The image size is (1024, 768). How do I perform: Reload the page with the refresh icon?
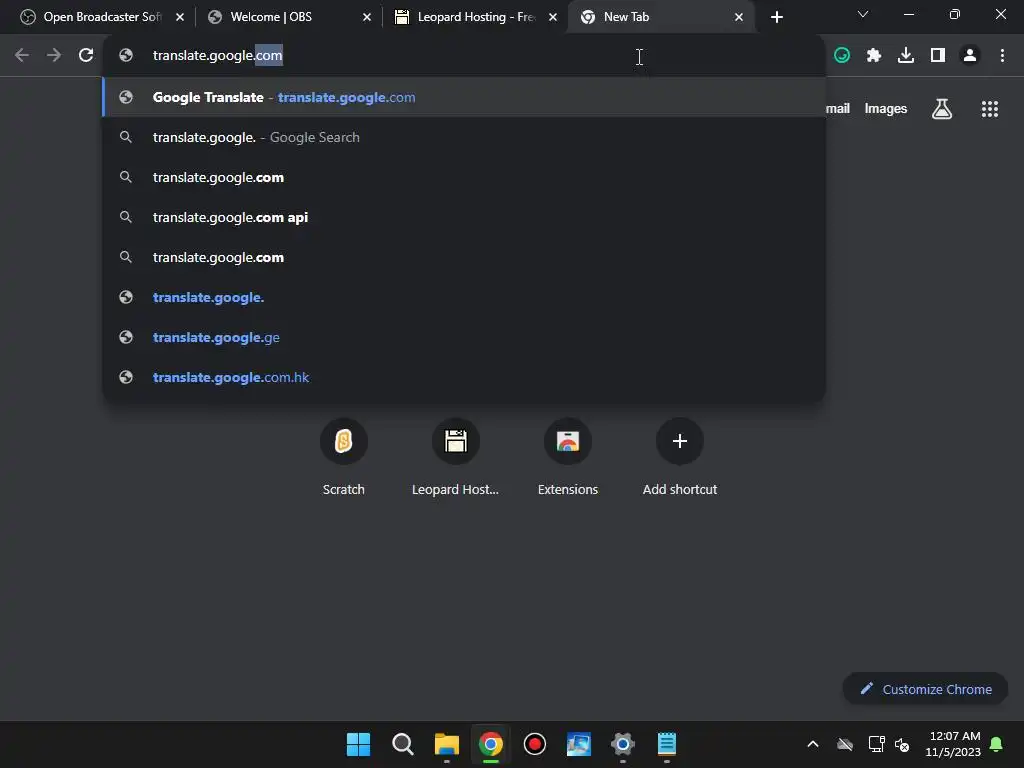pyautogui.click(x=86, y=56)
